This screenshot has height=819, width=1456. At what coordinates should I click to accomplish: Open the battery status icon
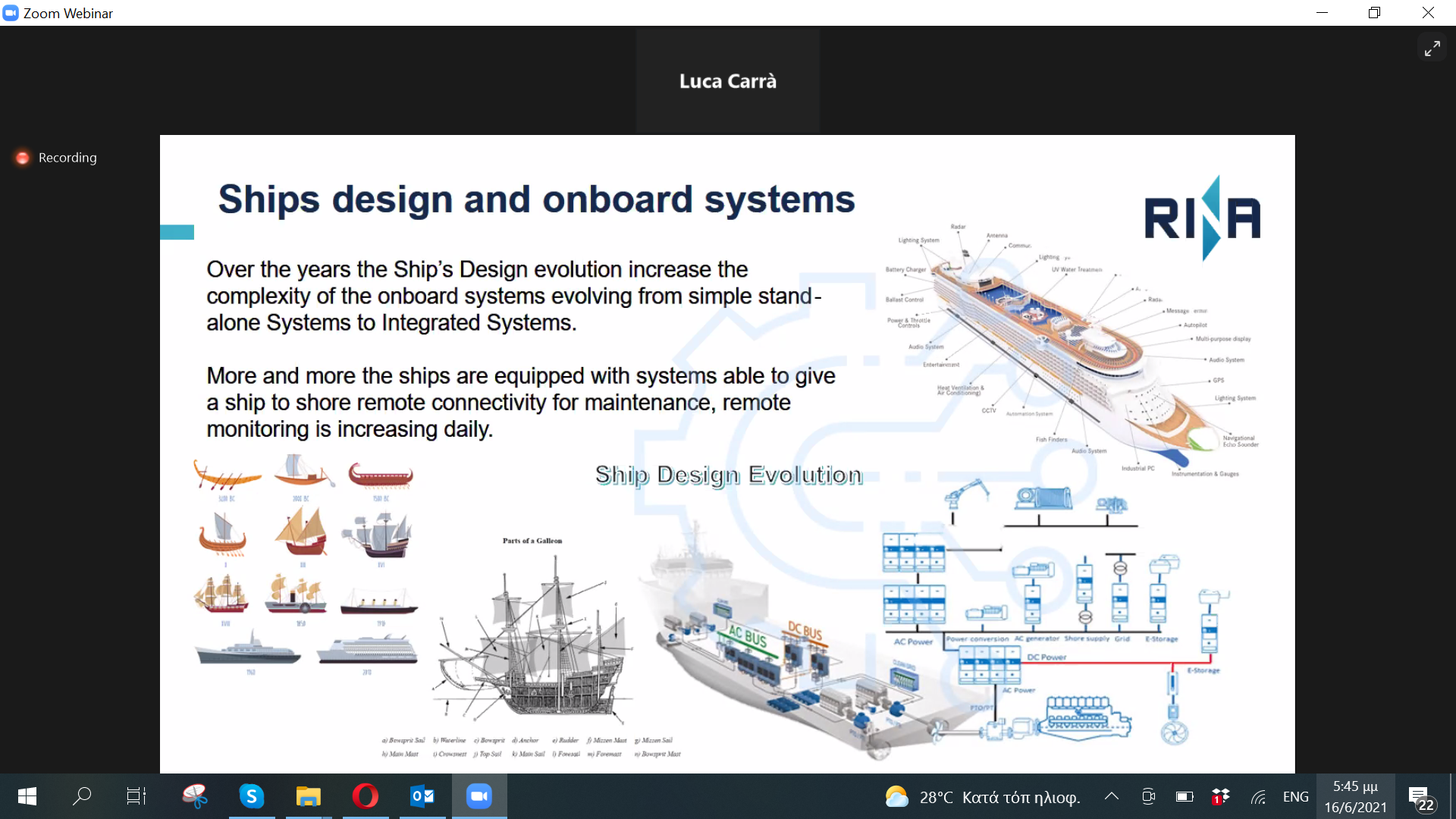1185,796
